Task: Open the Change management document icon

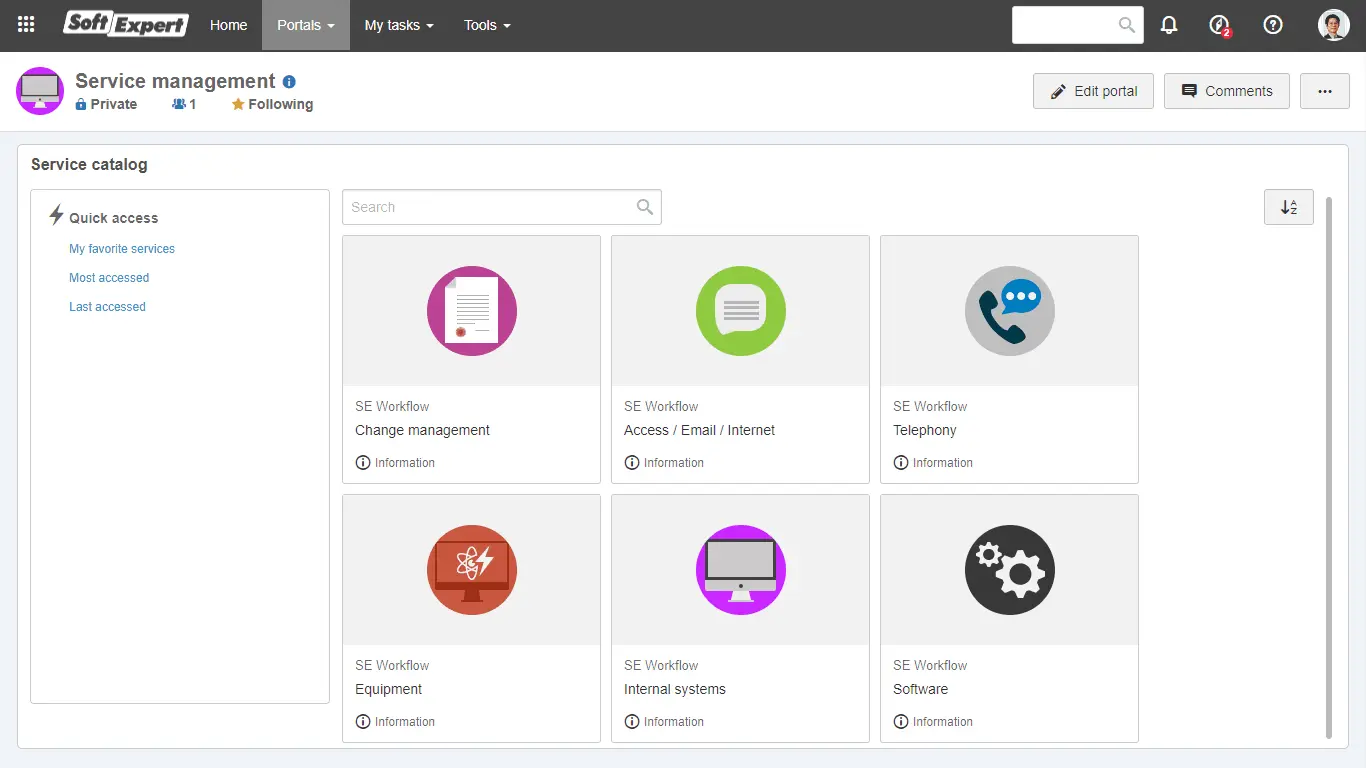Action: [472, 311]
